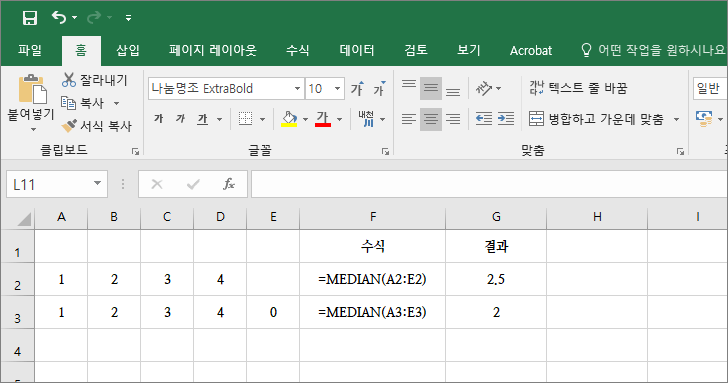Decrease the cell indent
This screenshot has height=383, width=728.
click(484, 119)
